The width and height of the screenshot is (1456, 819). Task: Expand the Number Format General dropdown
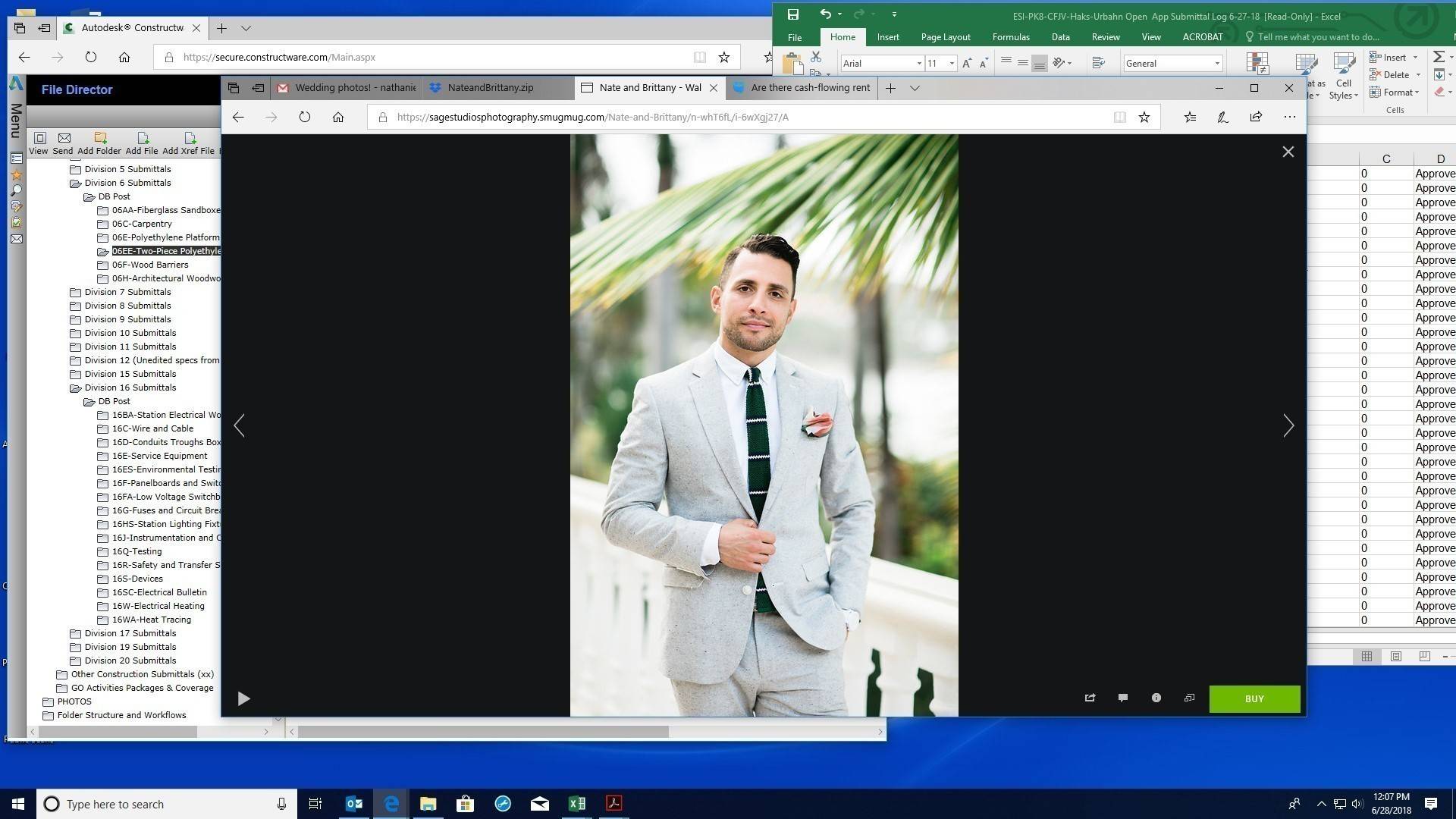coord(1217,64)
